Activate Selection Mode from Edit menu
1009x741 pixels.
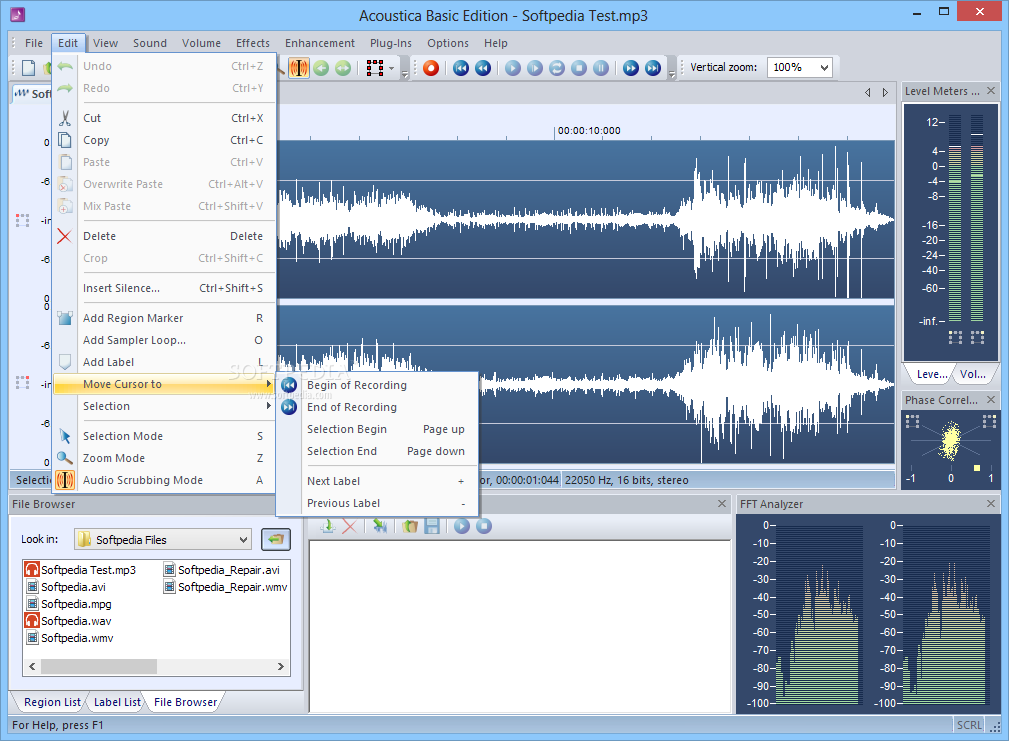click(164, 436)
